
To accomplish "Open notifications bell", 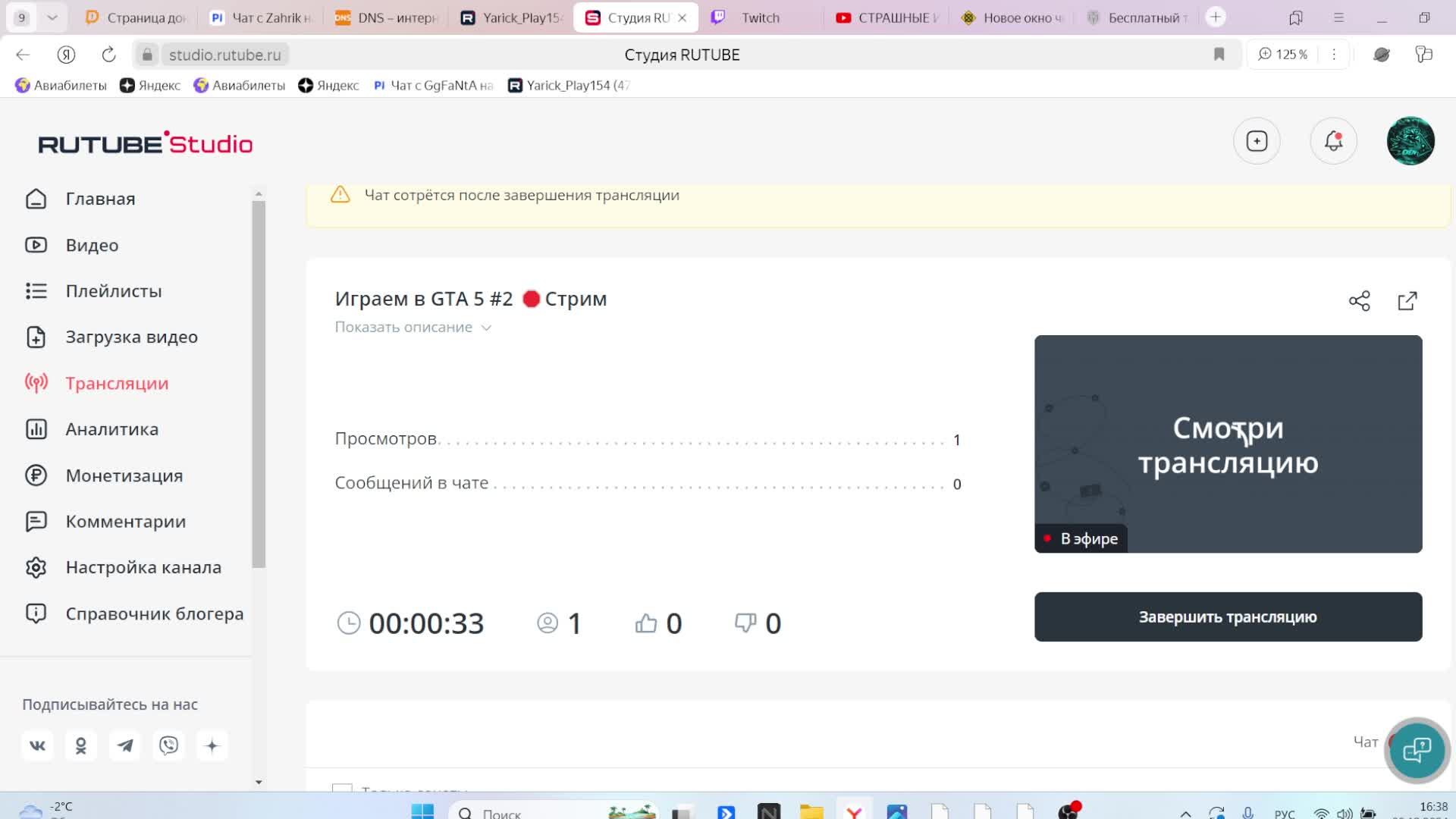I will point(1333,141).
